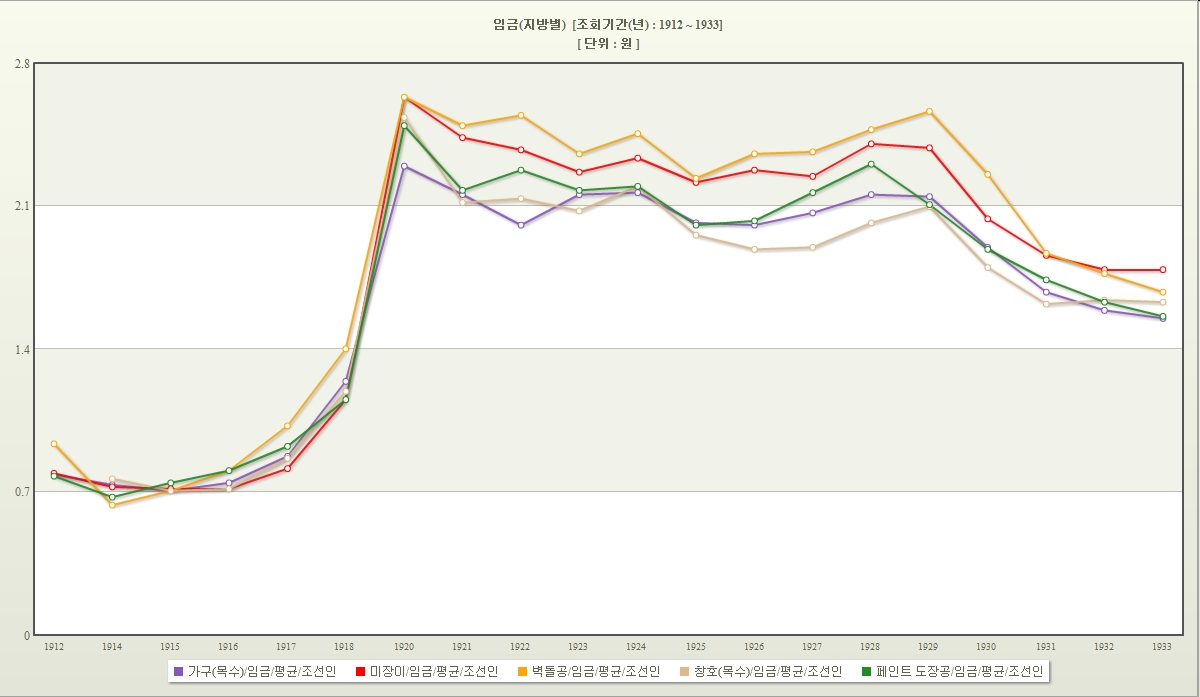The width and height of the screenshot is (1200, 697).
Task: Click the 1920 x-axis year label
Action: (x=404, y=647)
